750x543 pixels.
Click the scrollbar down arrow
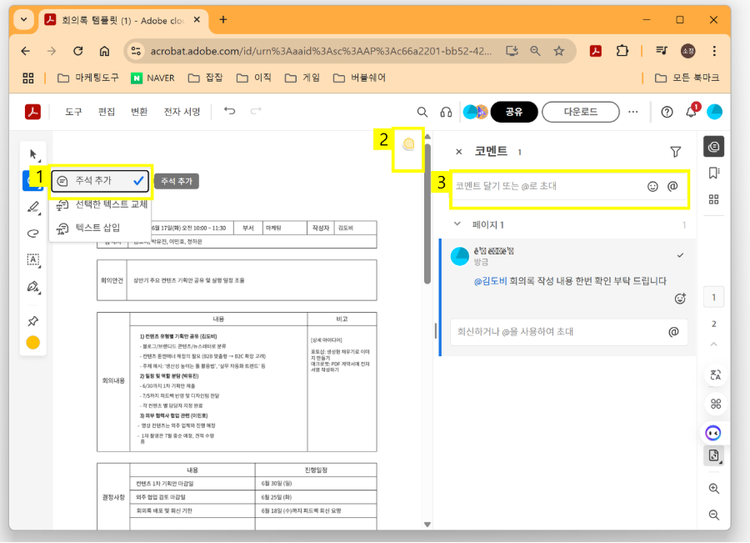pos(427,524)
